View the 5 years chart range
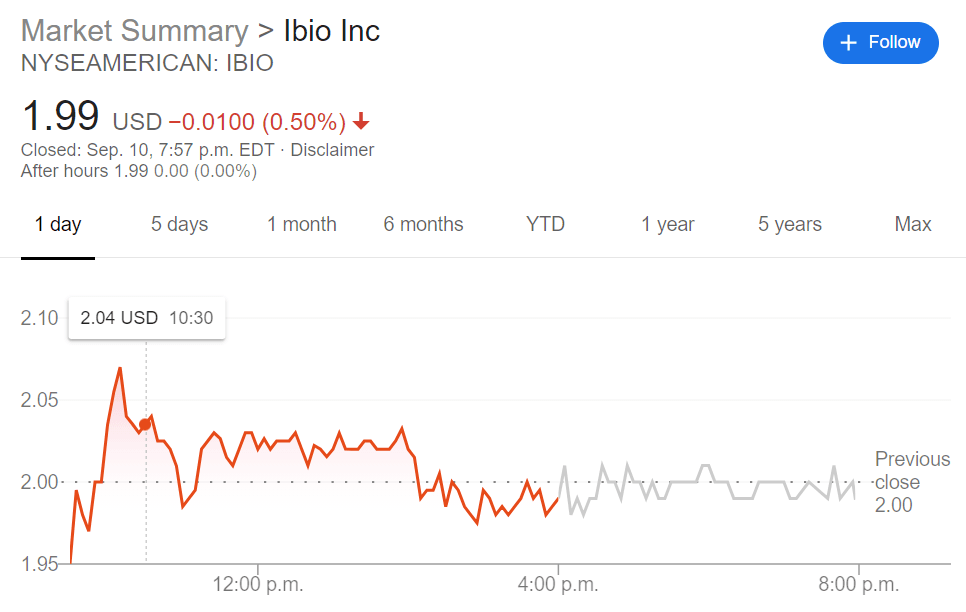Screen dimensions: 966x612 point(790,224)
